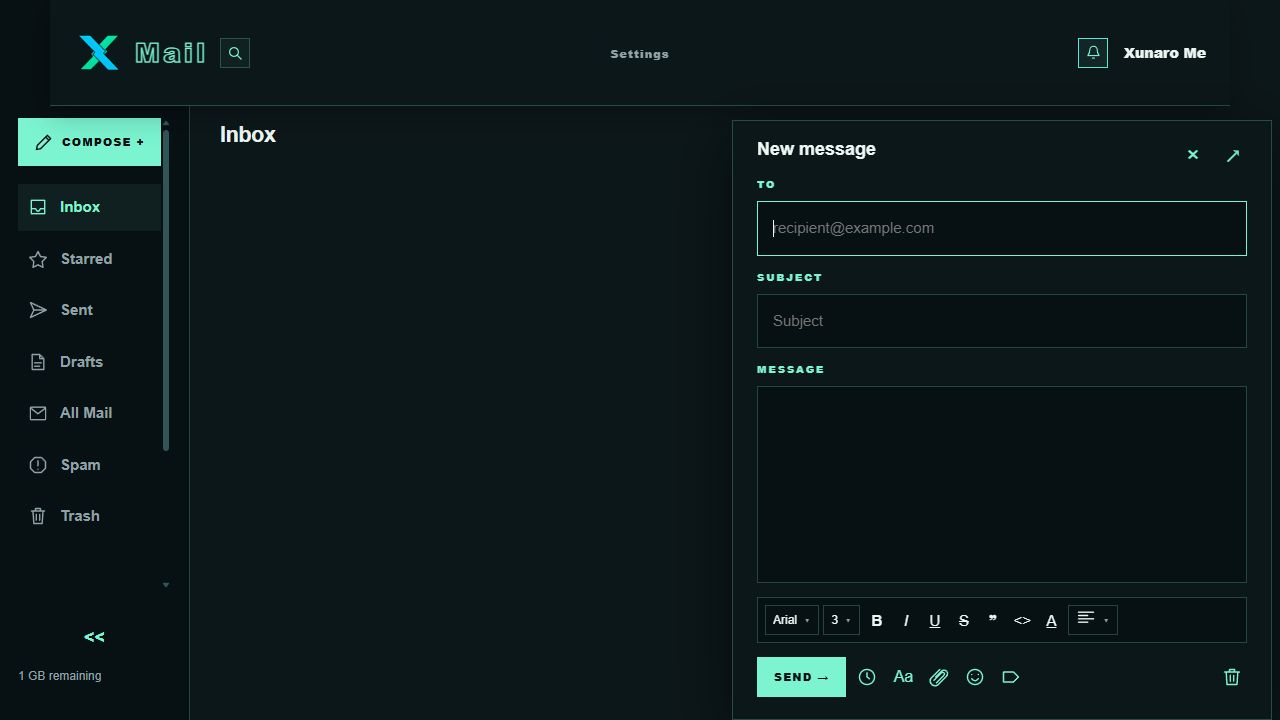The width and height of the screenshot is (1280, 720).
Task: Toggle underline formatting
Action: (x=935, y=620)
